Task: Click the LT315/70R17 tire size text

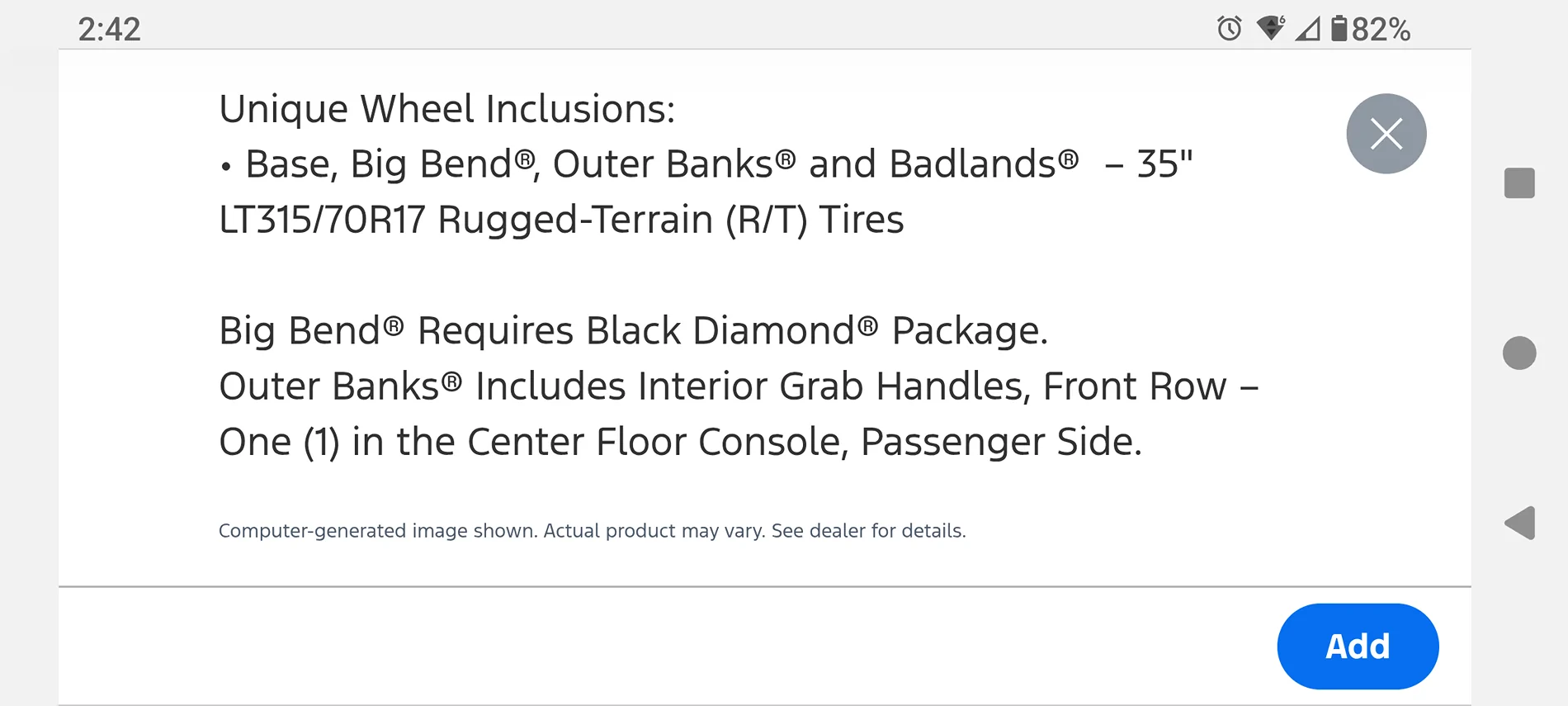Action: pyautogui.click(x=322, y=220)
